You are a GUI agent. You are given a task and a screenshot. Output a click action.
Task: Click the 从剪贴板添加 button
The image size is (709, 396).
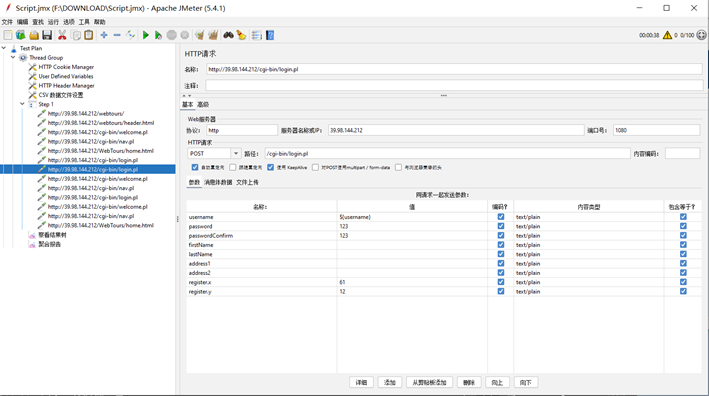coord(429,382)
